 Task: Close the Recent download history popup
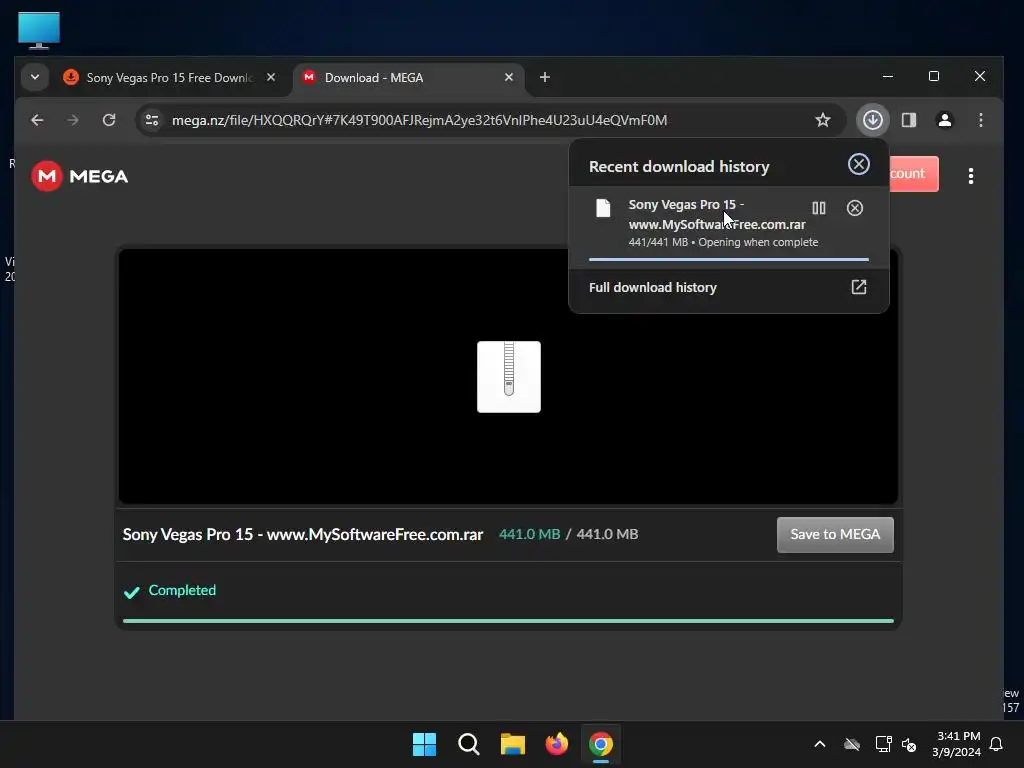pos(858,165)
